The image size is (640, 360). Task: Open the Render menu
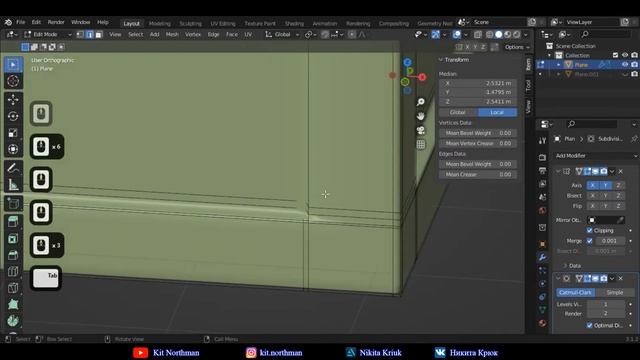(x=56, y=22)
